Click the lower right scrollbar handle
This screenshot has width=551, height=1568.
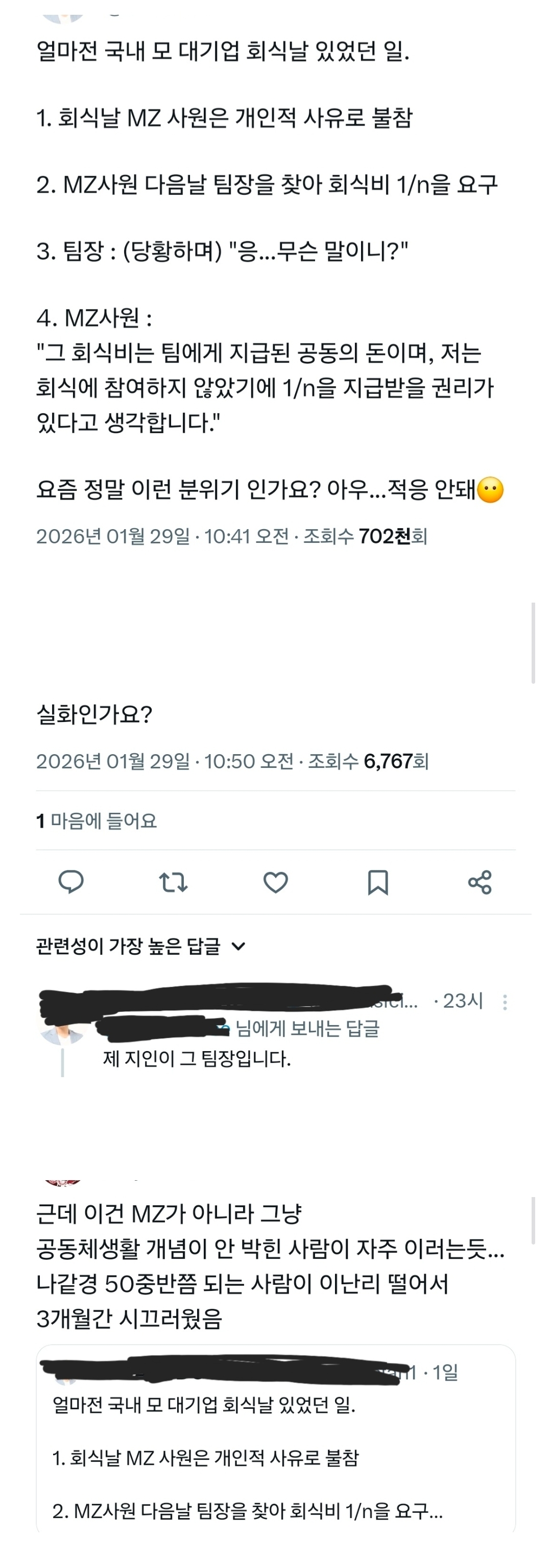click(533, 1221)
